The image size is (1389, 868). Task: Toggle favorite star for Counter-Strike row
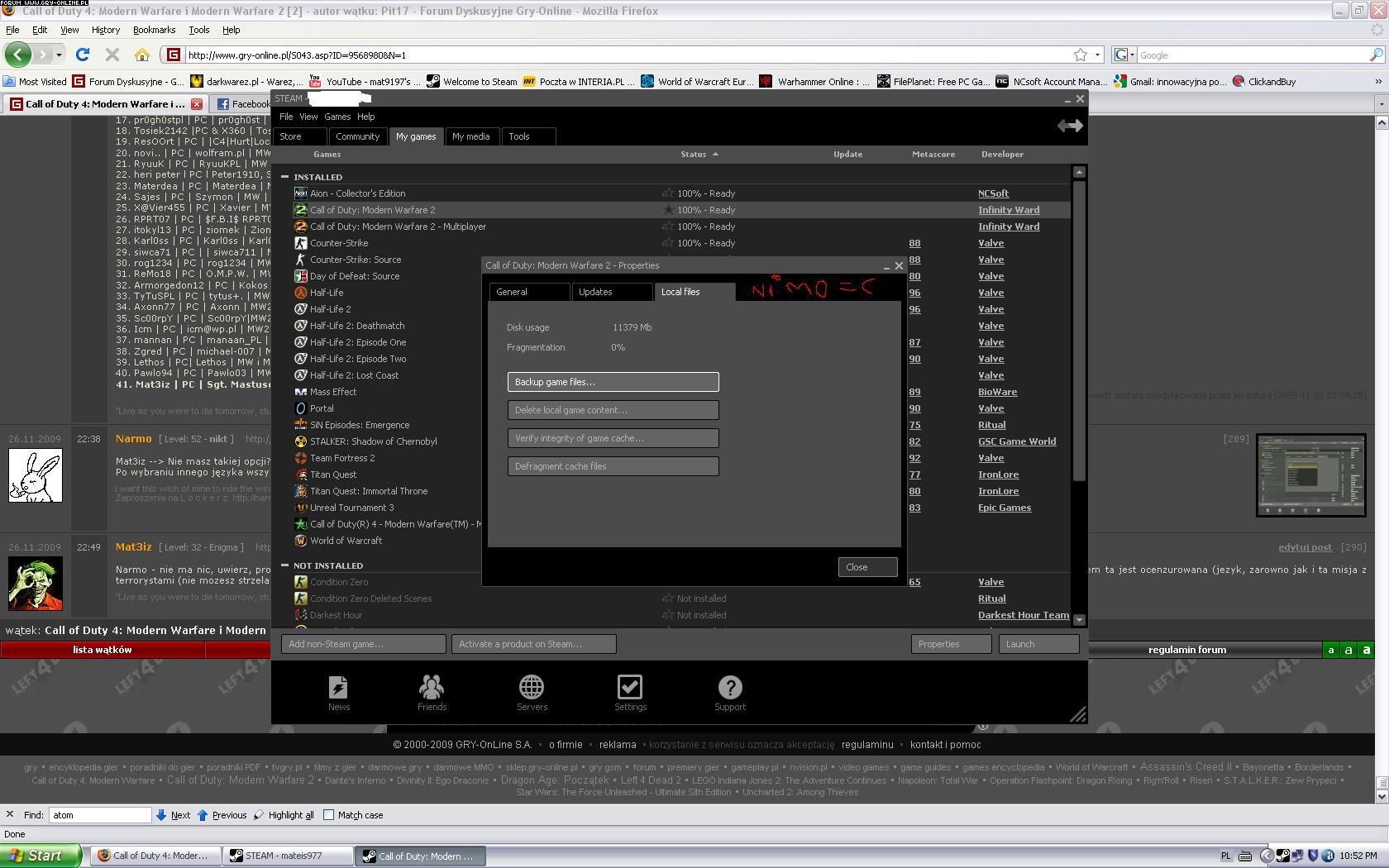667,243
